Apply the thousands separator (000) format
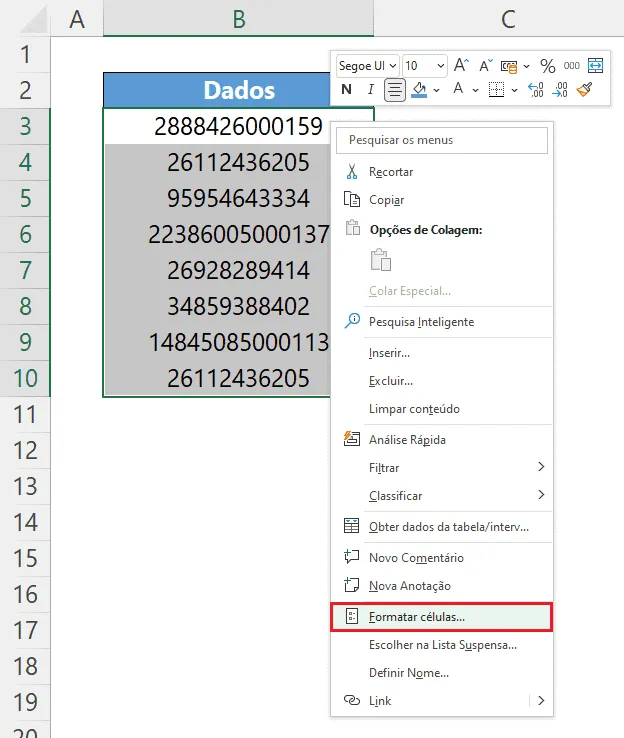 [x=571, y=66]
